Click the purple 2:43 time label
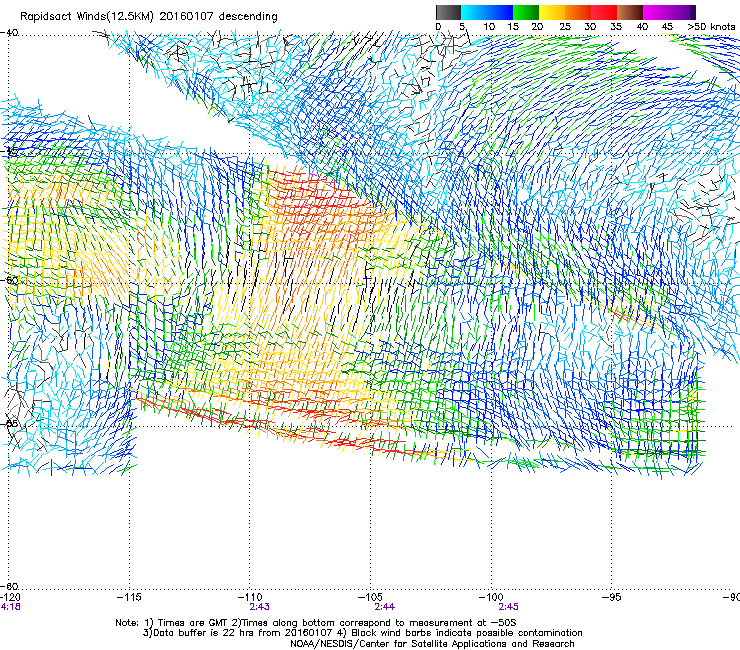 [259, 607]
